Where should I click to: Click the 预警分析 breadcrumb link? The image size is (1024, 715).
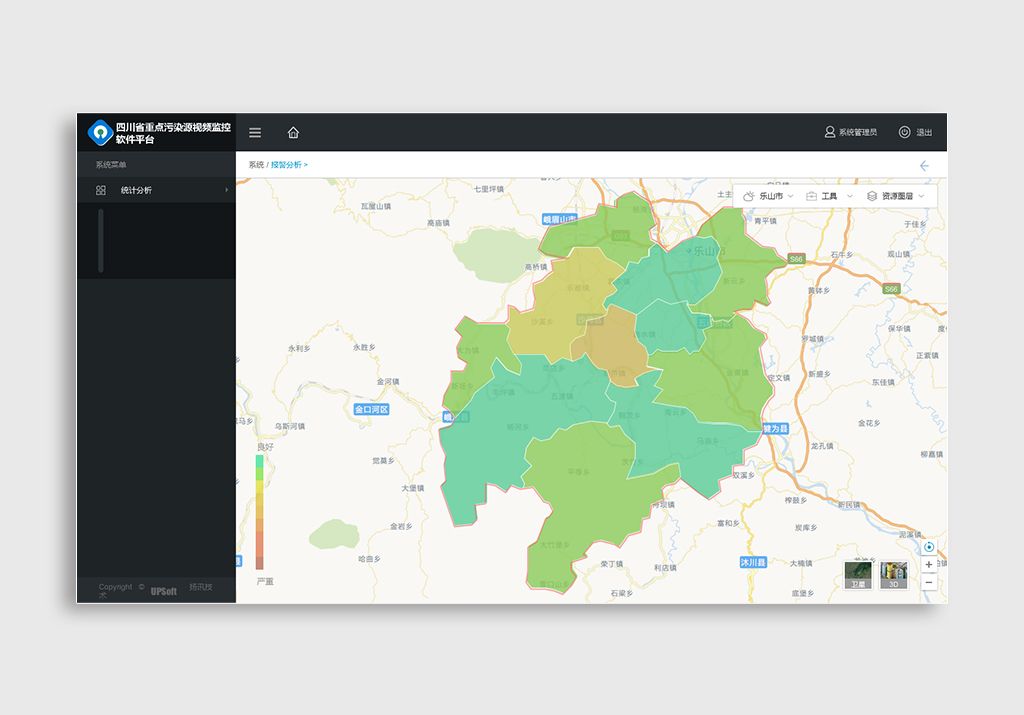pyautogui.click(x=286, y=165)
